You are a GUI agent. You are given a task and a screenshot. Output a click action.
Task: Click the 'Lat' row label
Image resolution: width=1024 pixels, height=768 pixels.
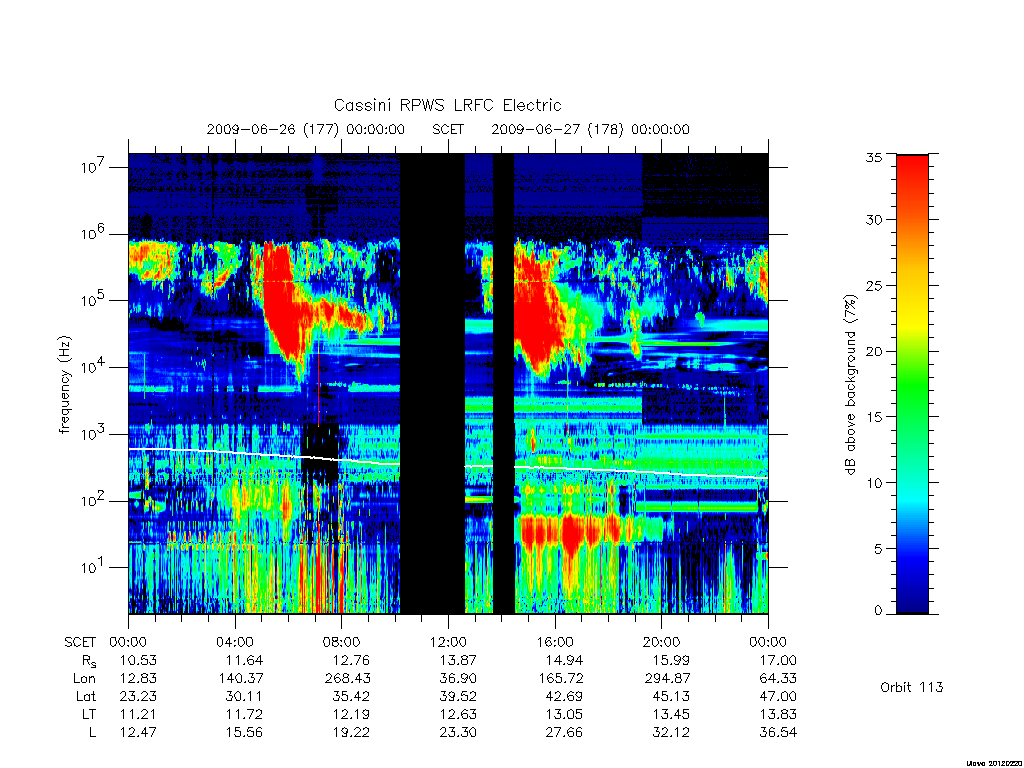tap(86, 696)
